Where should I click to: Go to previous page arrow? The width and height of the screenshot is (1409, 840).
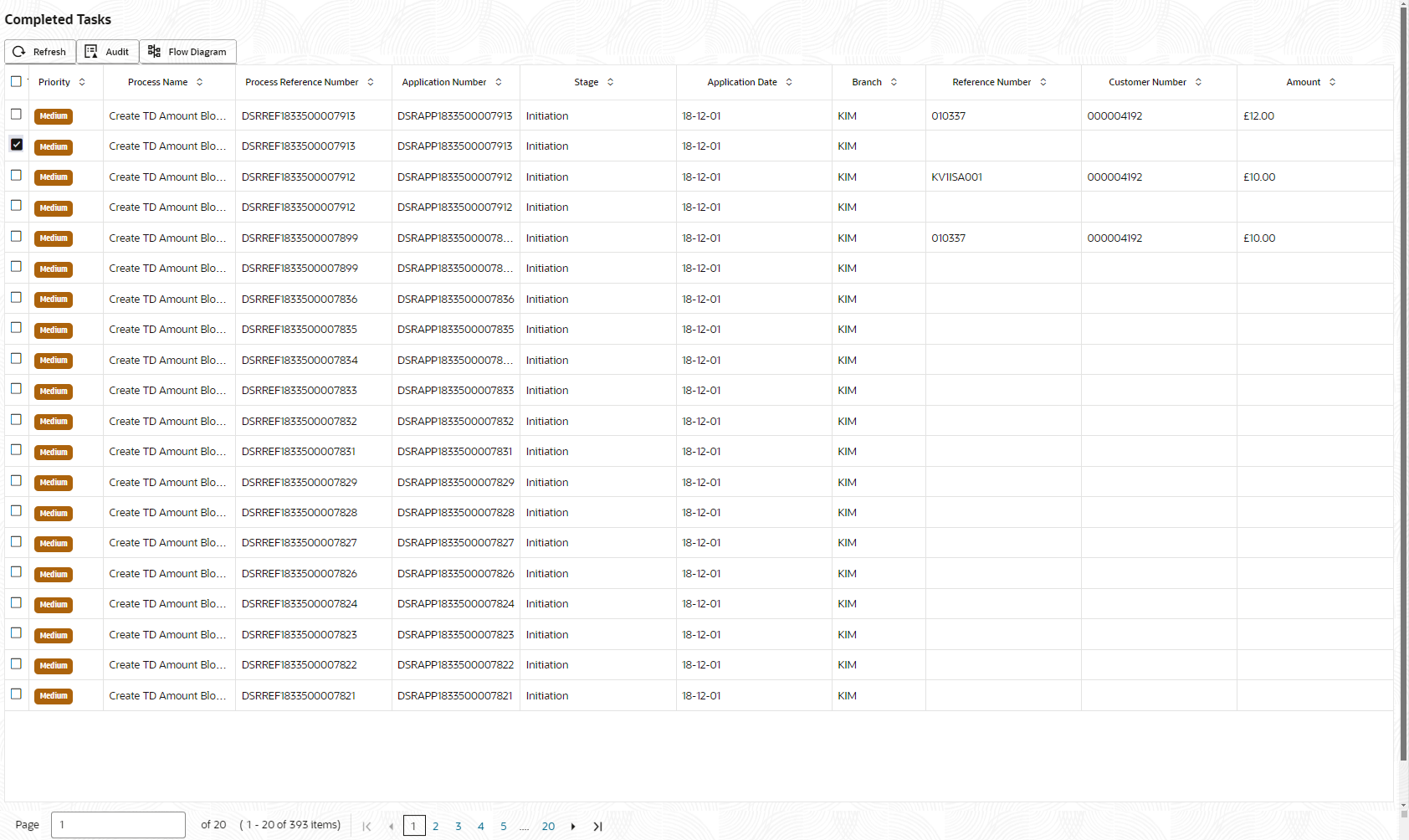point(391,826)
